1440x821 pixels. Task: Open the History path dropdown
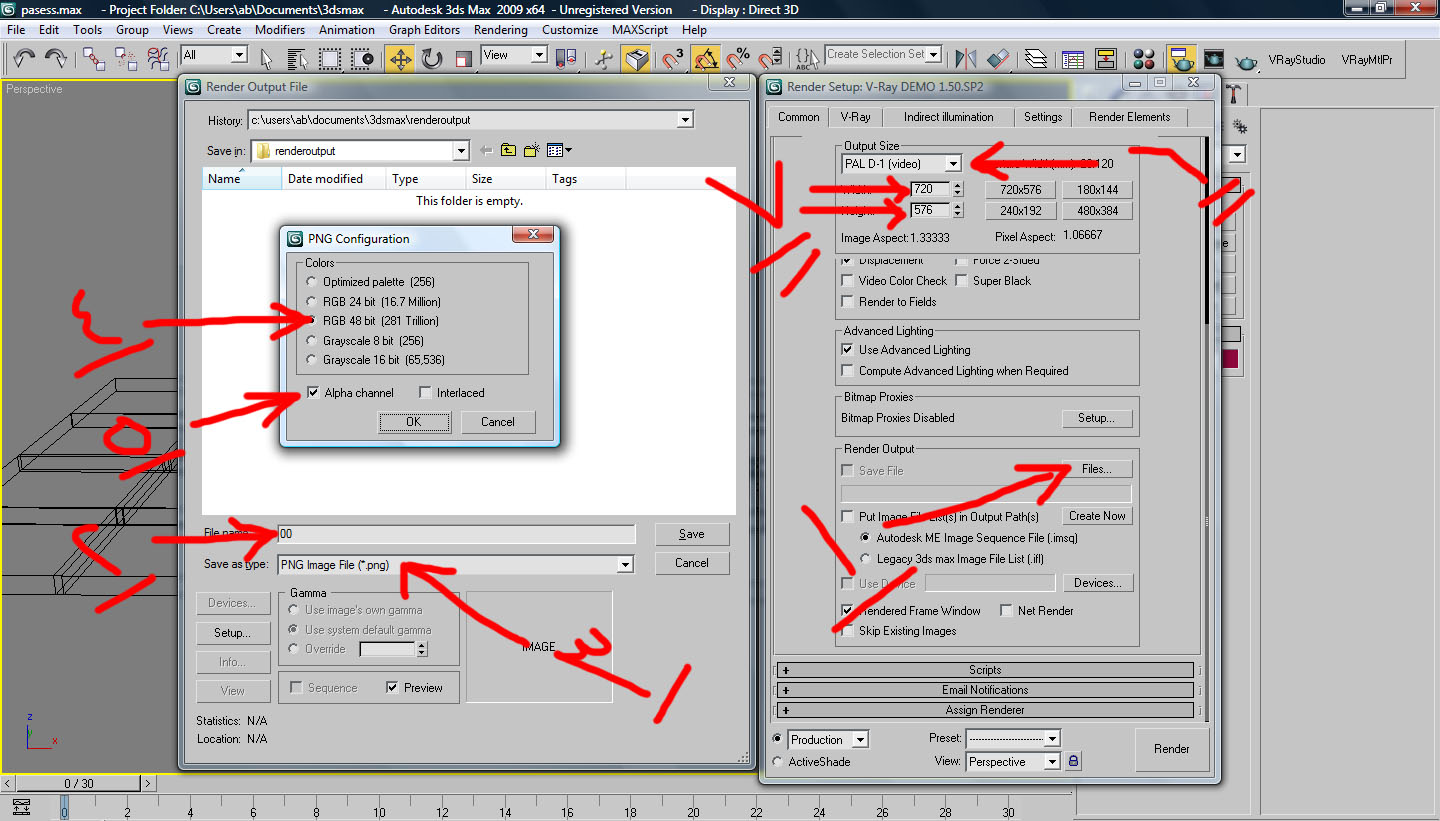coord(685,120)
